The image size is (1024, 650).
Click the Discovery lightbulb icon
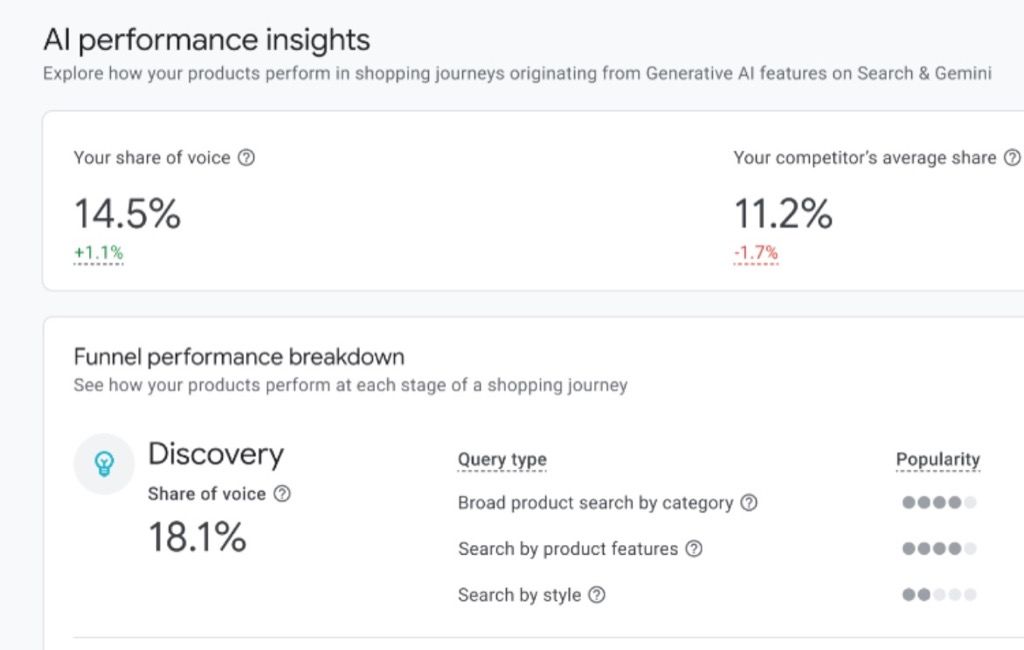[x=104, y=464]
